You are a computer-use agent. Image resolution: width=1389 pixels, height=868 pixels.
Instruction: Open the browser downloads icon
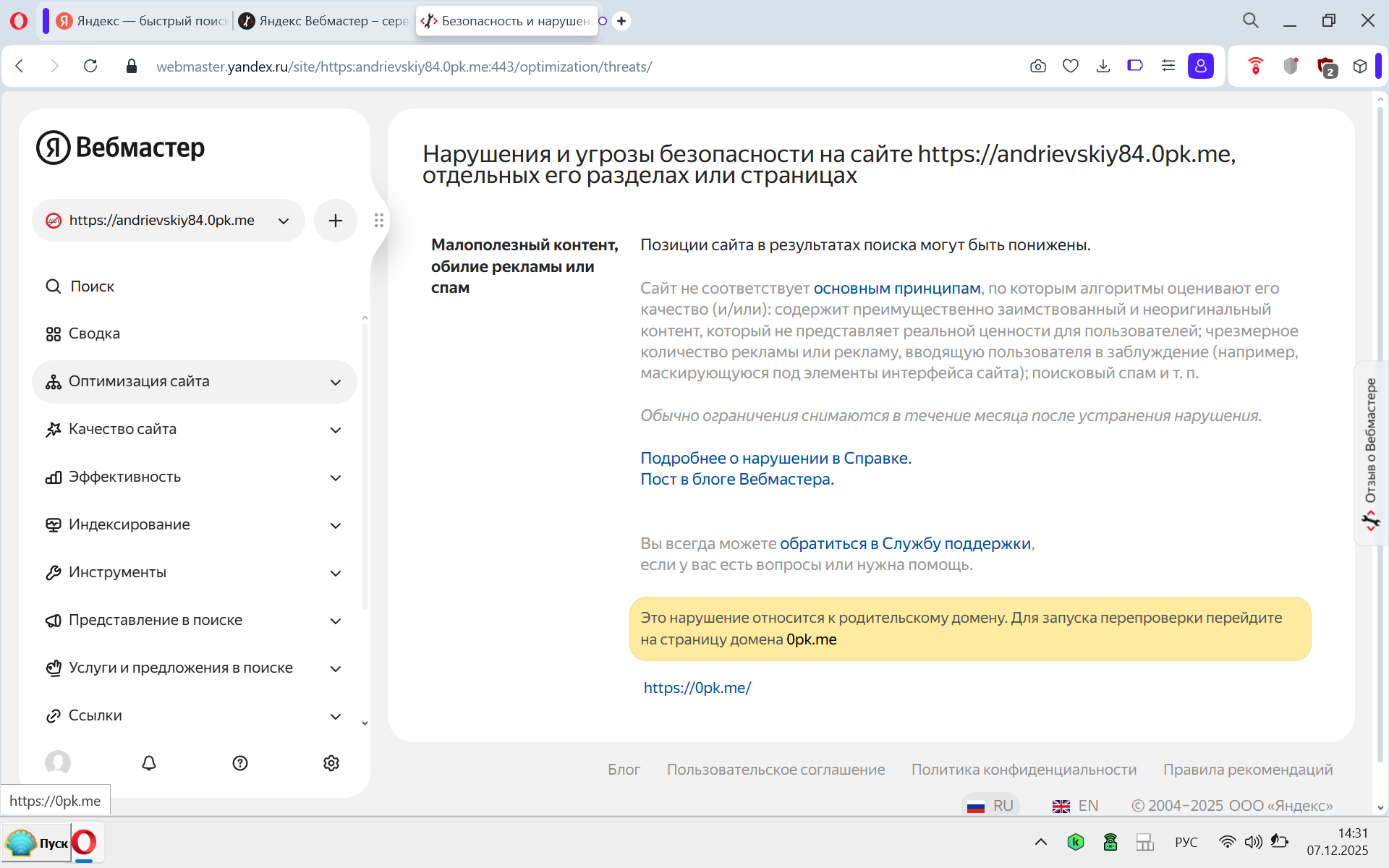click(x=1103, y=67)
